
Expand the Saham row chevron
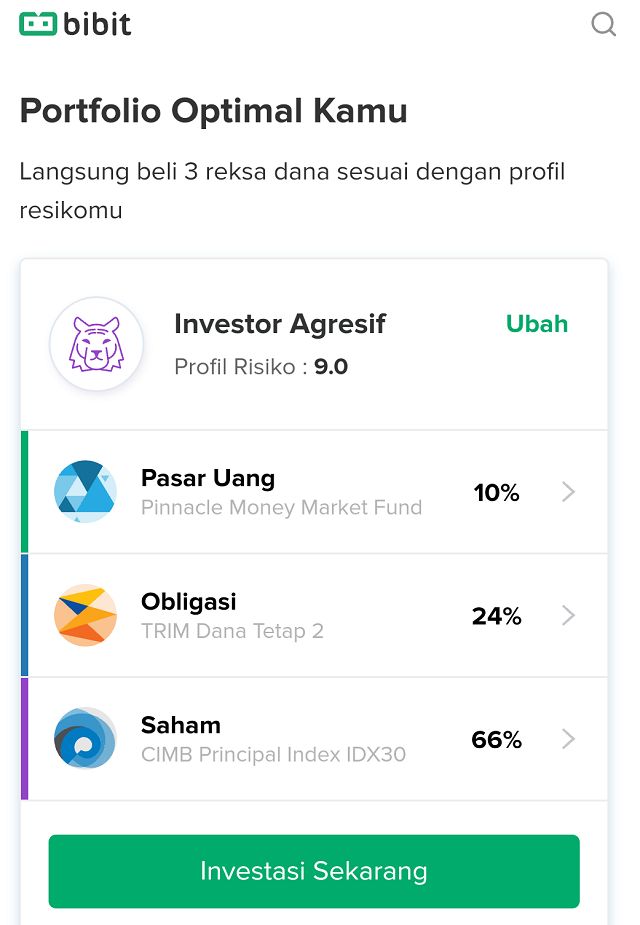coord(569,739)
